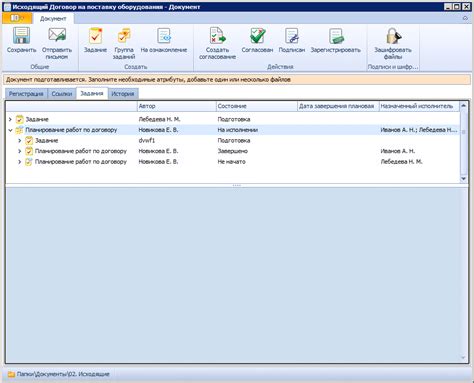Click the task icon in Лебедева Н. М. row
This screenshot has height=383, width=474.
(x=20, y=119)
